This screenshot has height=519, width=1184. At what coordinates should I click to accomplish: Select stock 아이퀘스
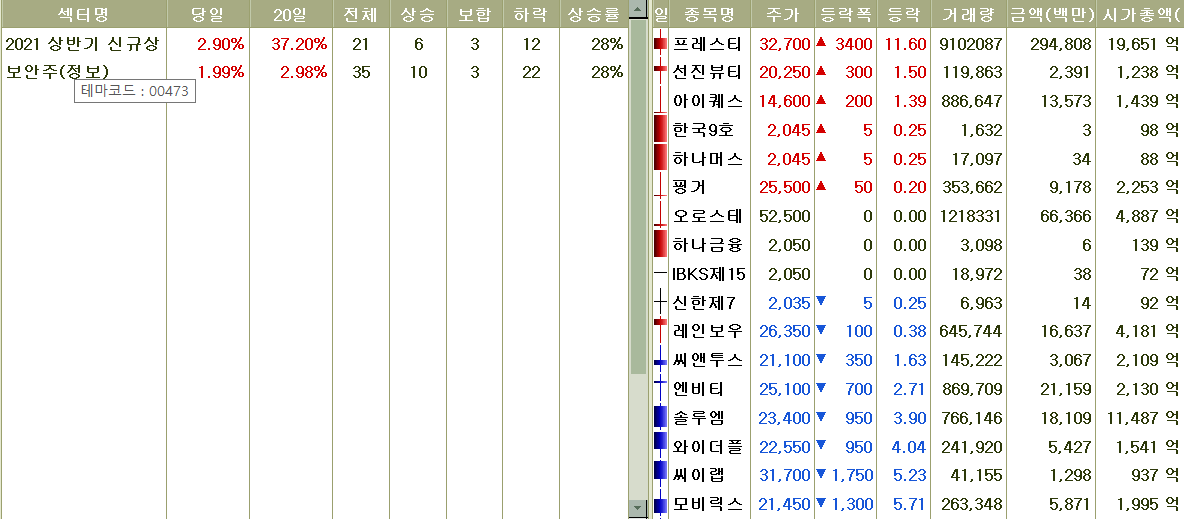[x=708, y=101]
